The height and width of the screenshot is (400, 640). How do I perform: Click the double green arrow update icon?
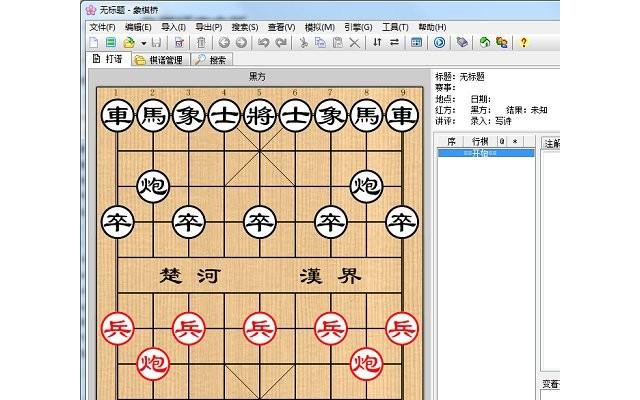point(502,42)
